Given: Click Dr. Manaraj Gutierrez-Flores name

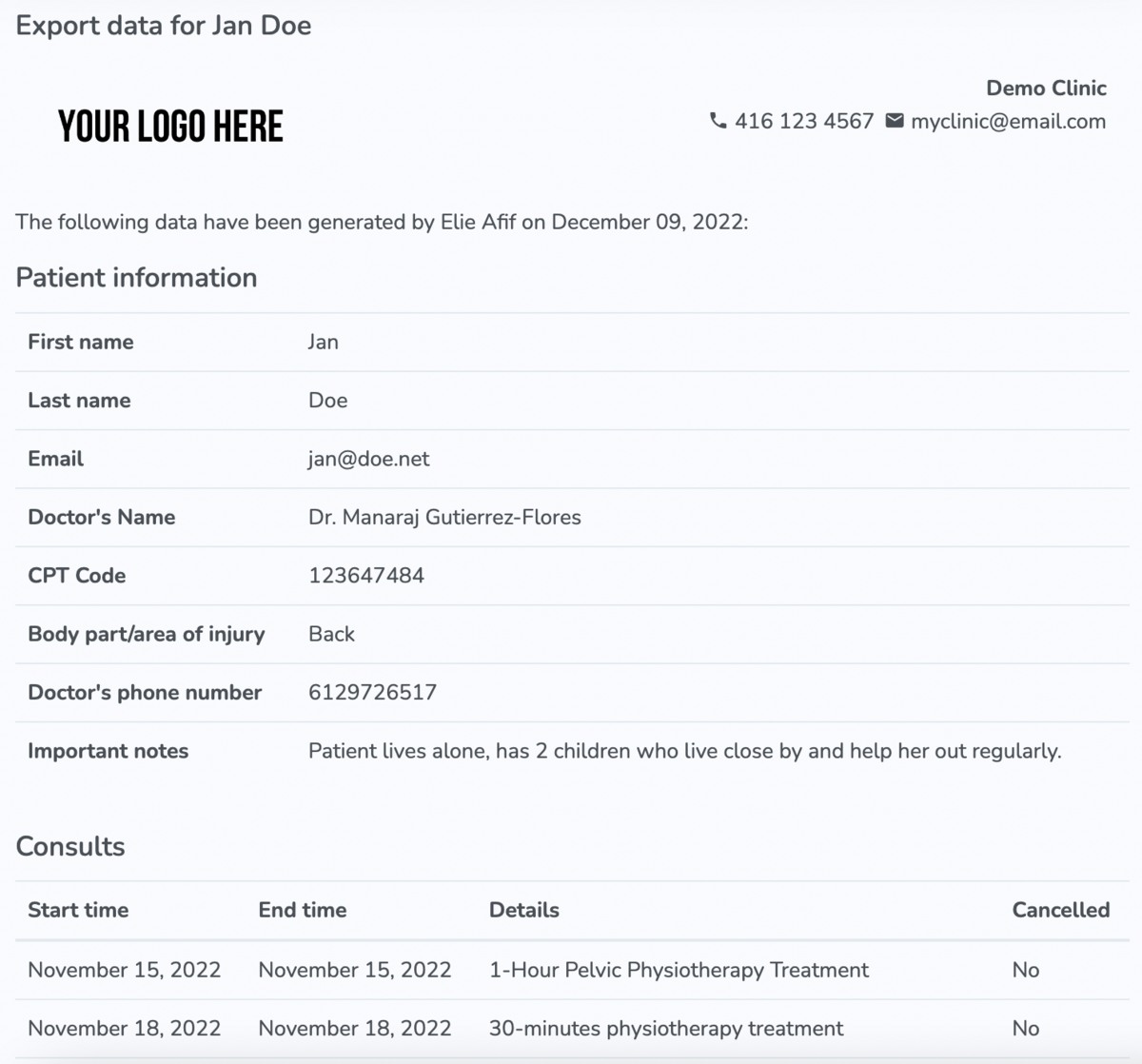Looking at the screenshot, I should coord(444,517).
